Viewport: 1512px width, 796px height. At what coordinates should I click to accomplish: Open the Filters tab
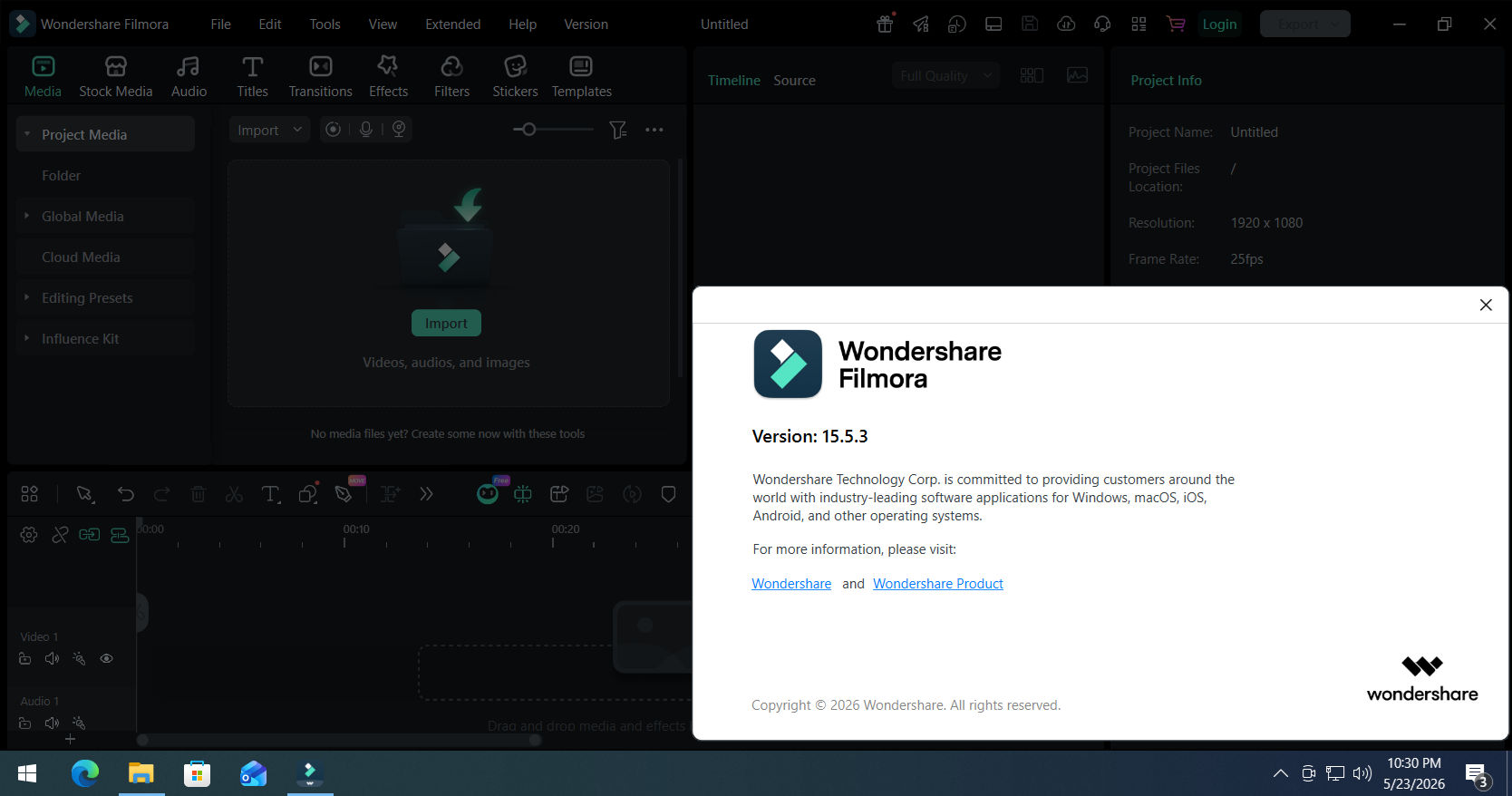coord(451,77)
